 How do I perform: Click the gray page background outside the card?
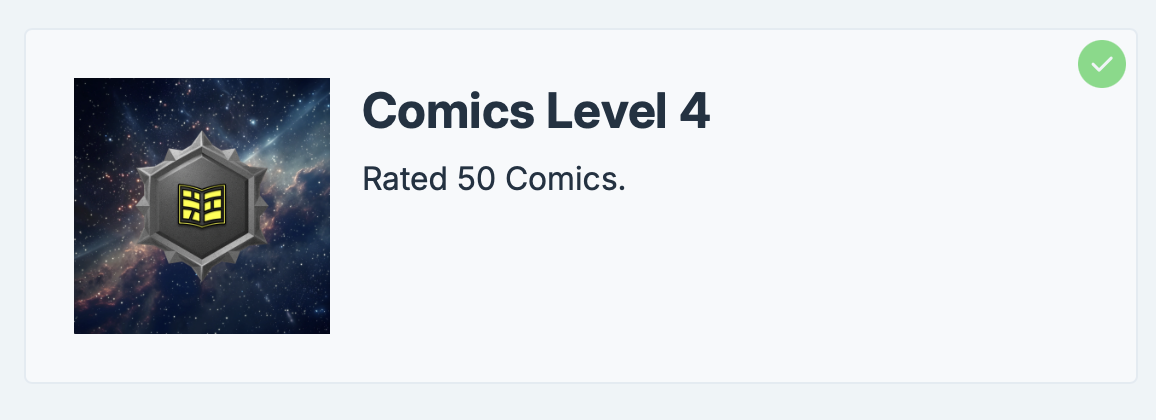(578, 402)
